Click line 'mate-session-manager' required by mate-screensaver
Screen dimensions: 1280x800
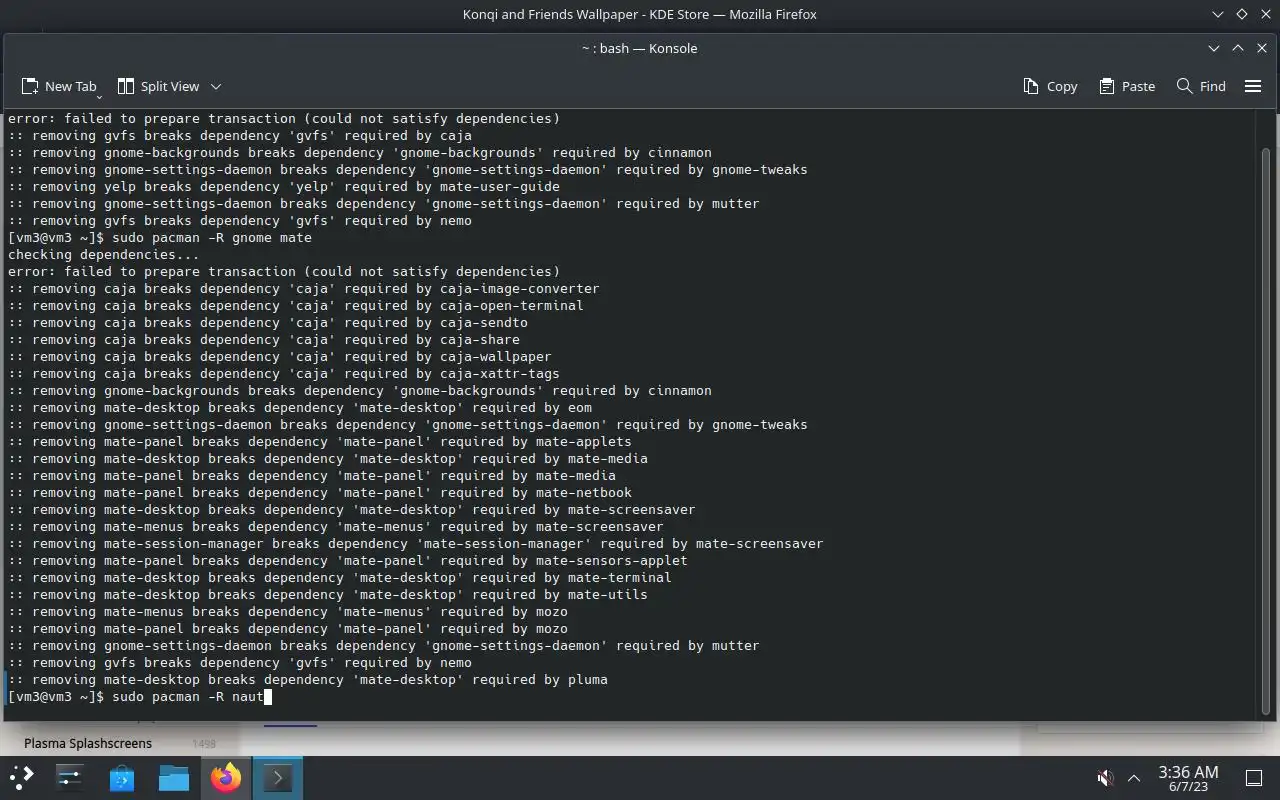pyautogui.click(x=416, y=543)
